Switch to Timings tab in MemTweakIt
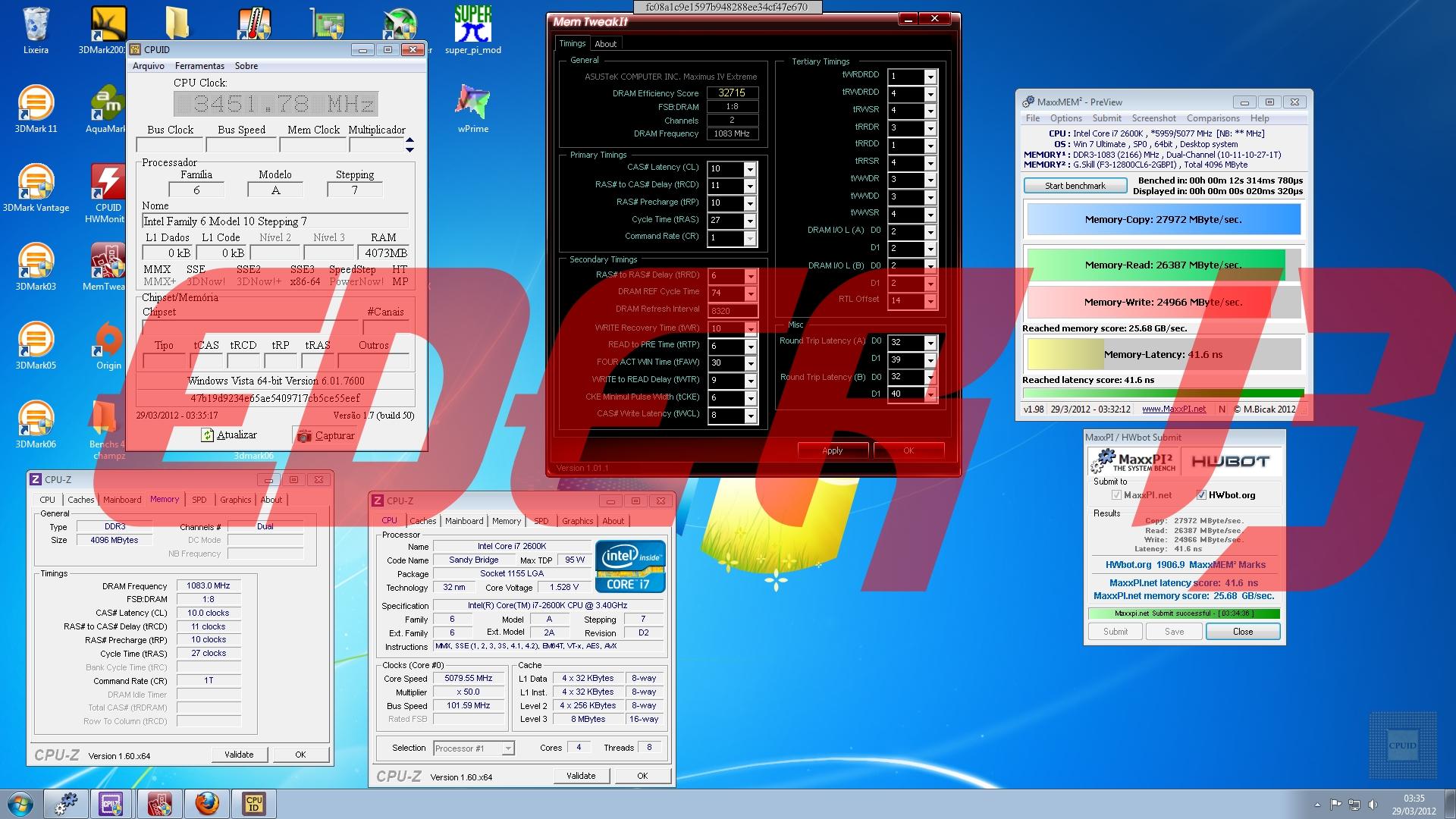1456x819 pixels. pyautogui.click(x=573, y=43)
